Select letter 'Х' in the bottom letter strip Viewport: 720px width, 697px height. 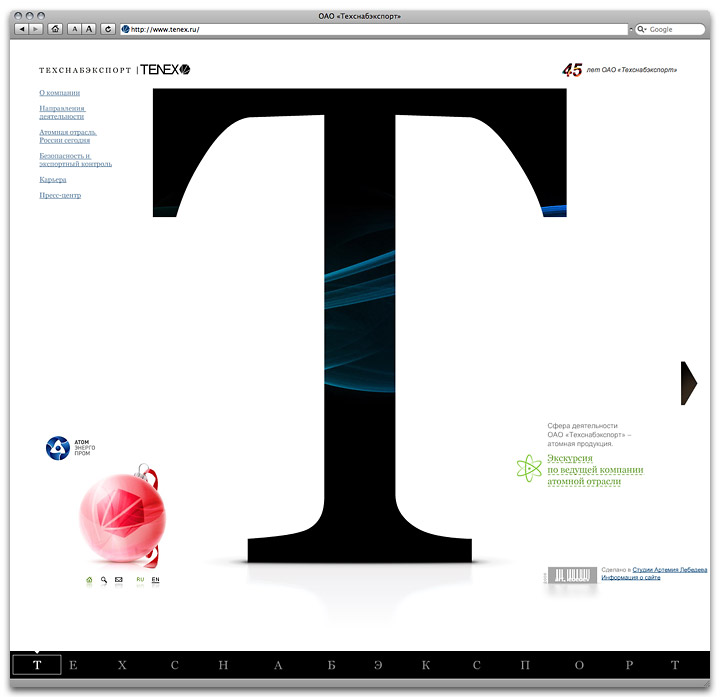[122, 665]
